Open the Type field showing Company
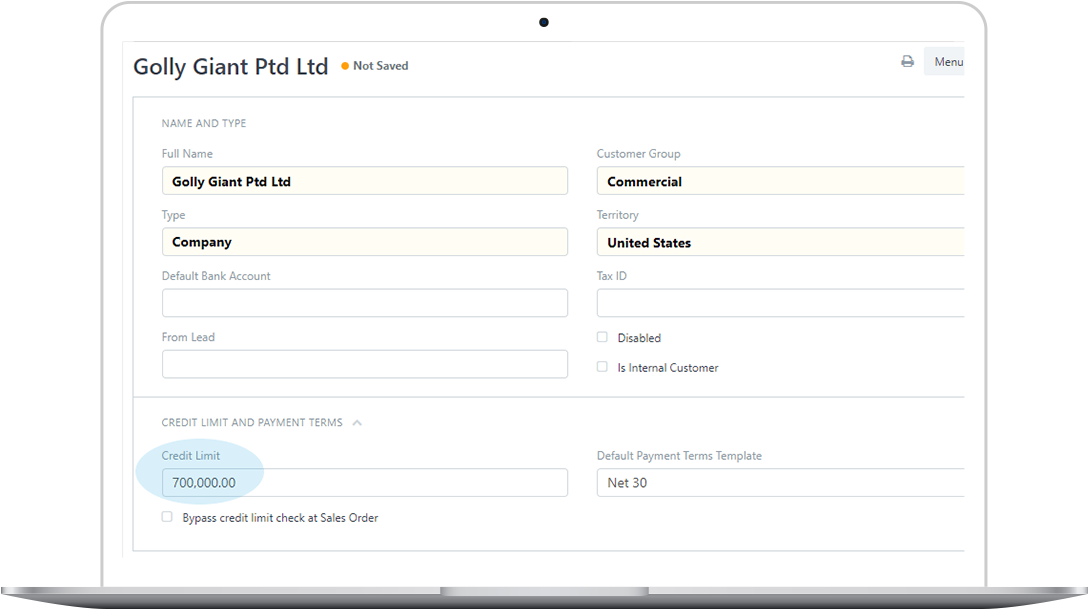 pyautogui.click(x=364, y=242)
